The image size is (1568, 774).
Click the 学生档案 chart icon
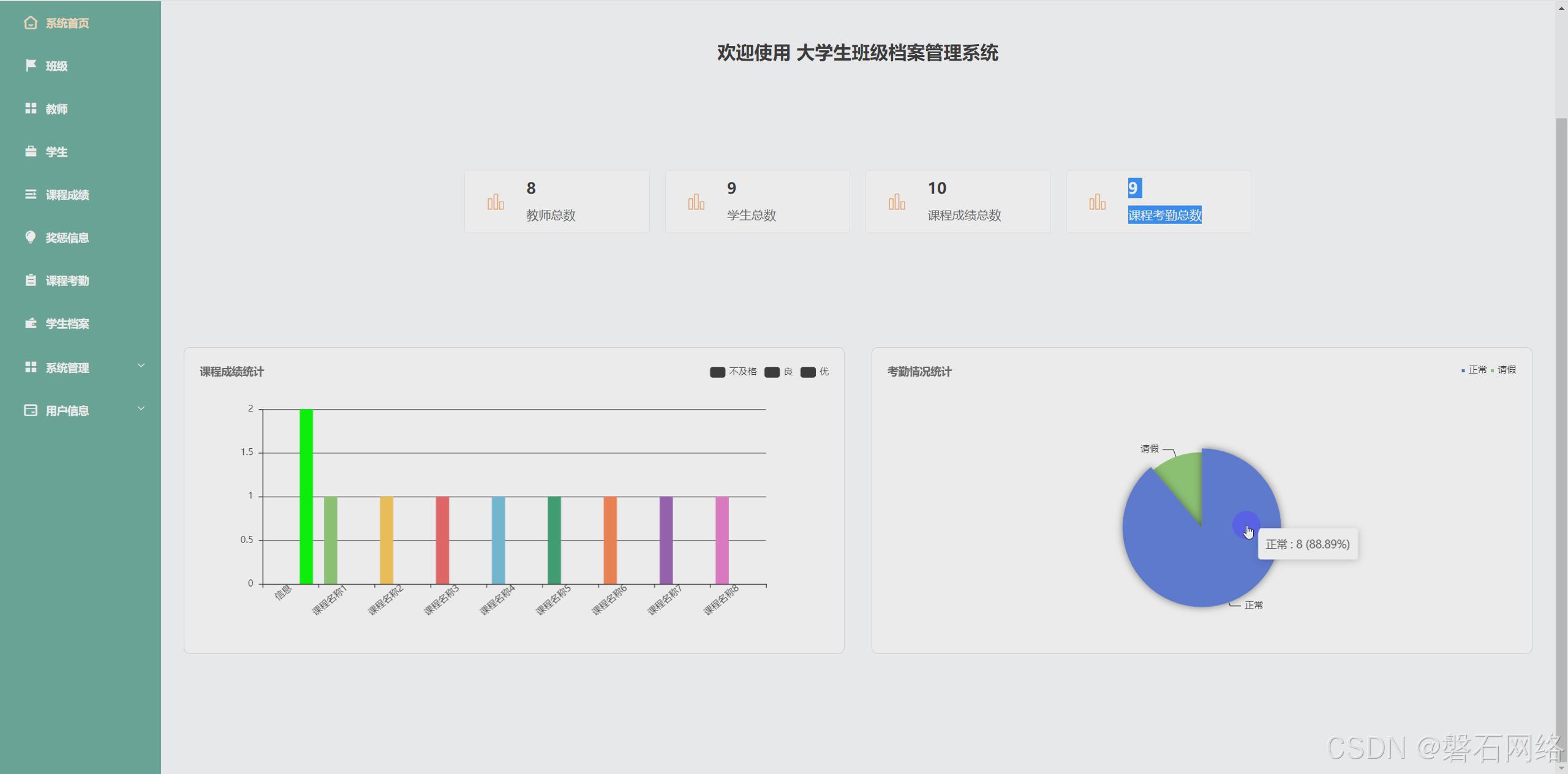[x=31, y=323]
